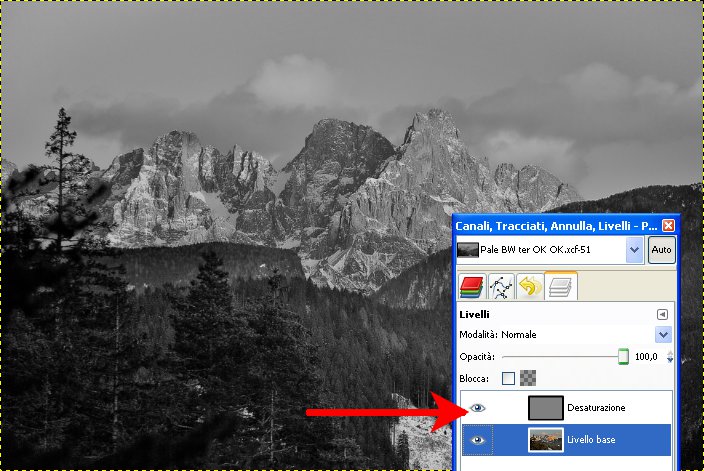Screen dimensions: 704x471
Task: Toggle visibility of Livello base layer
Action: coord(477,440)
